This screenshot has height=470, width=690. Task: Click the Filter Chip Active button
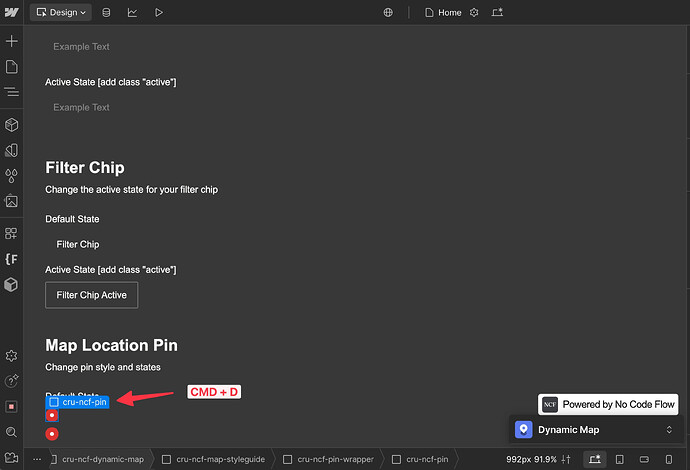click(92, 295)
